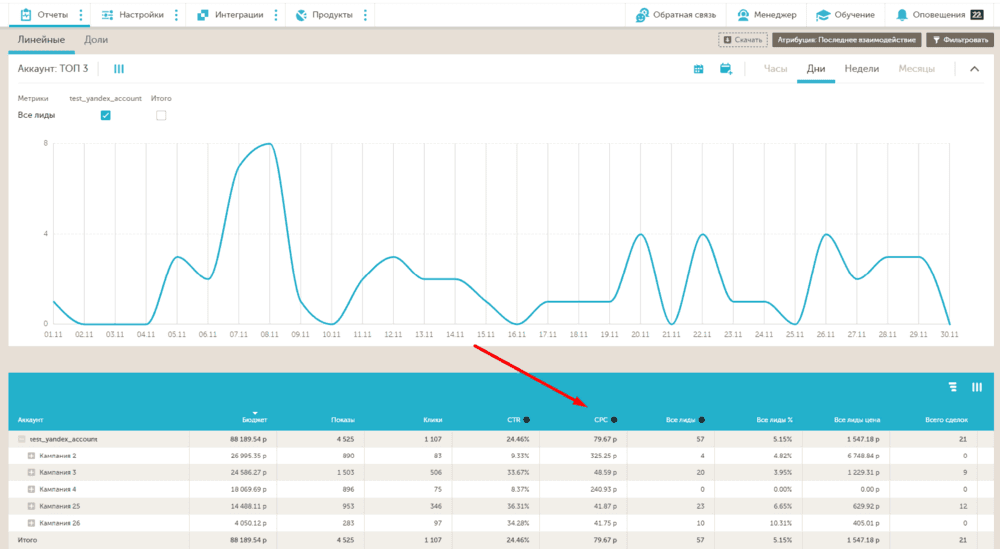Click the calendar date picker icon
The width and height of the screenshot is (1000, 549).
(x=698, y=69)
